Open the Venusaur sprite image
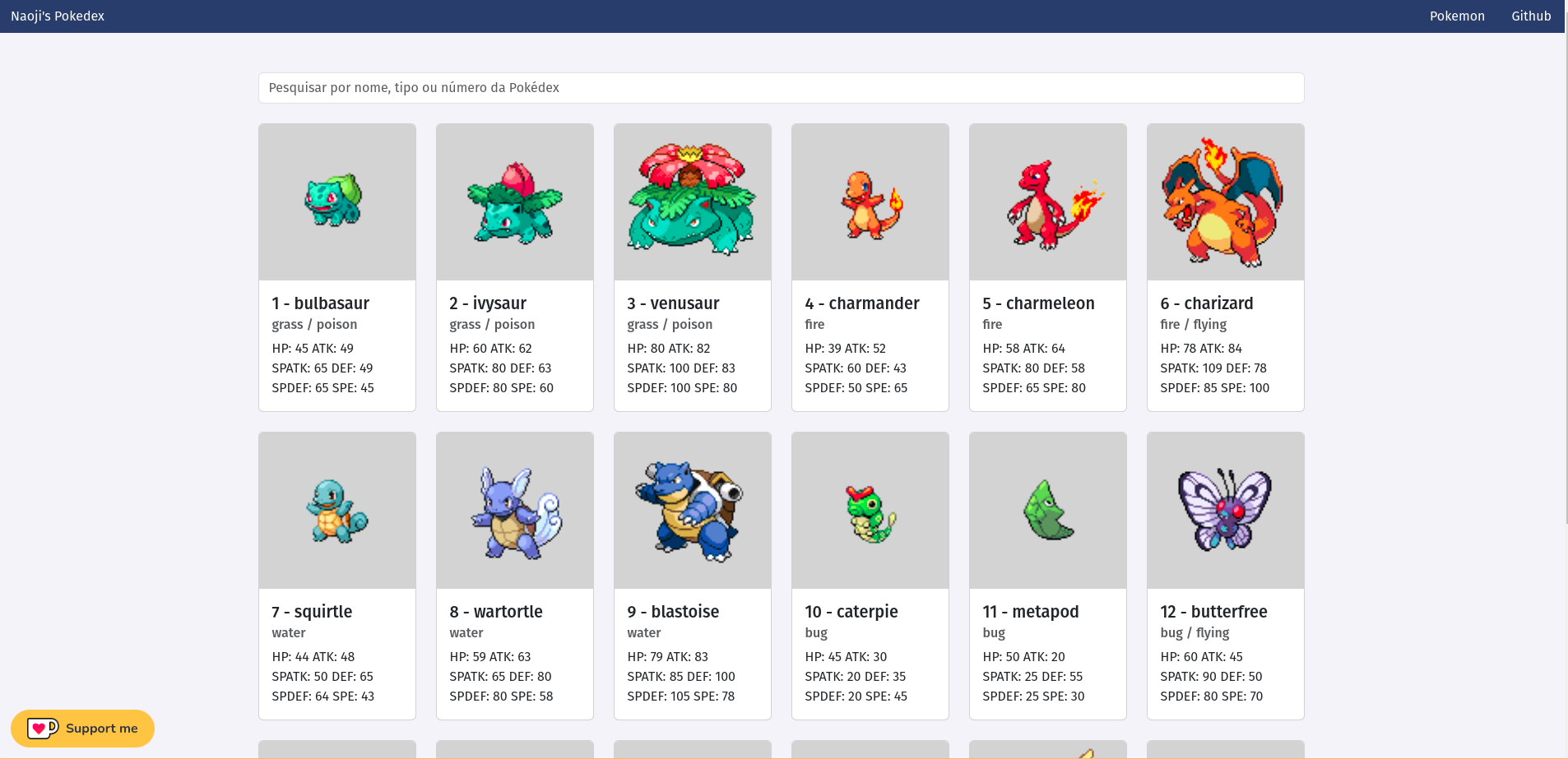The width and height of the screenshot is (1568, 759). click(692, 200)
